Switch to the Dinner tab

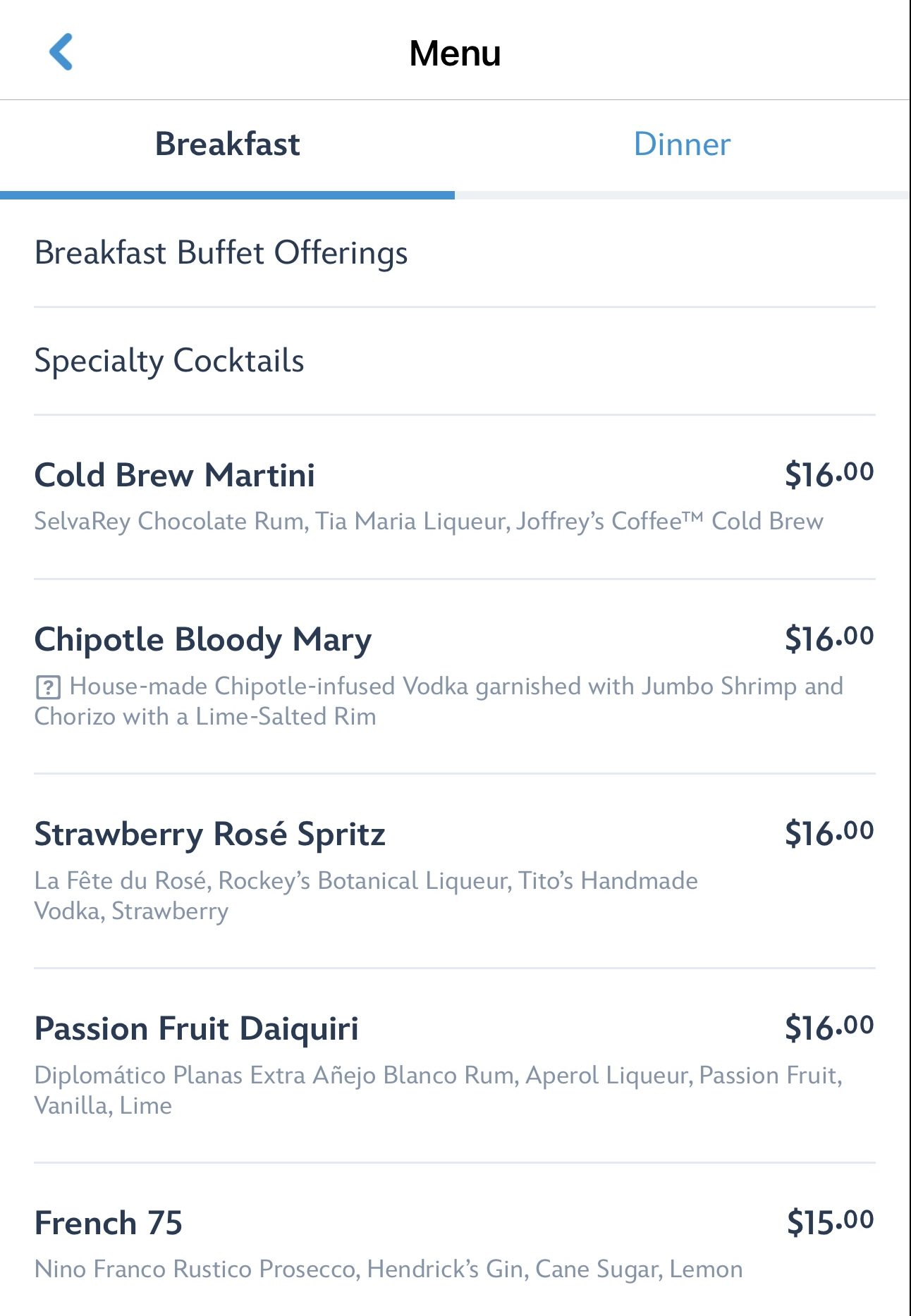click(682, 144)
